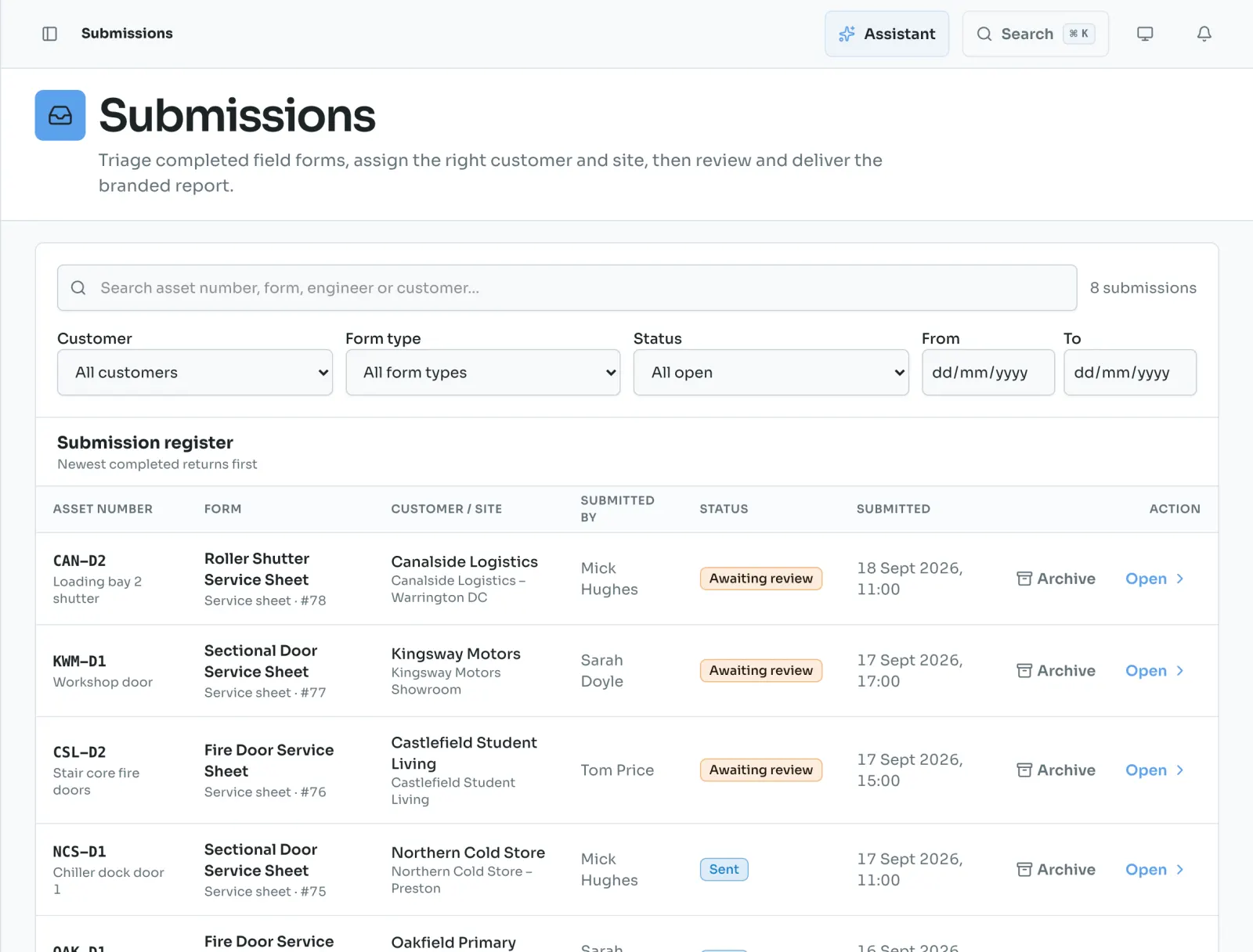Archive the KWM-D1 submission
The width and height of the screenshot is (1253, 952).
click(1056, 671)
